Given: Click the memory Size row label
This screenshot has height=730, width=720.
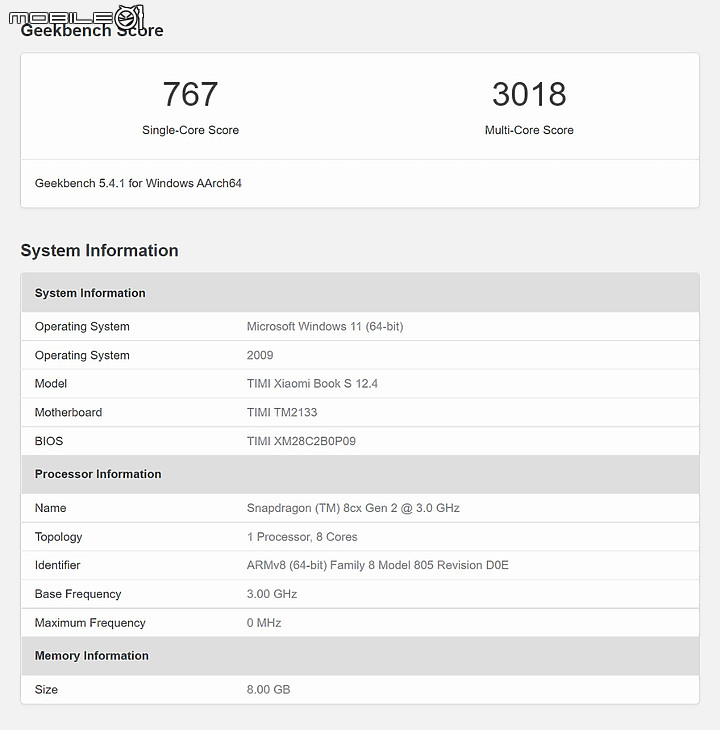Looking at the screenshot, I should (x=46, y=689).
